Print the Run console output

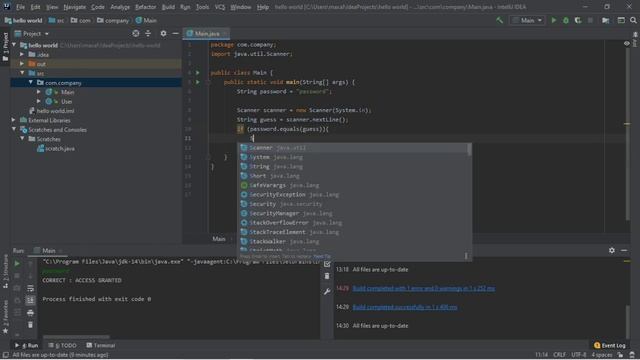coord(30,313)
